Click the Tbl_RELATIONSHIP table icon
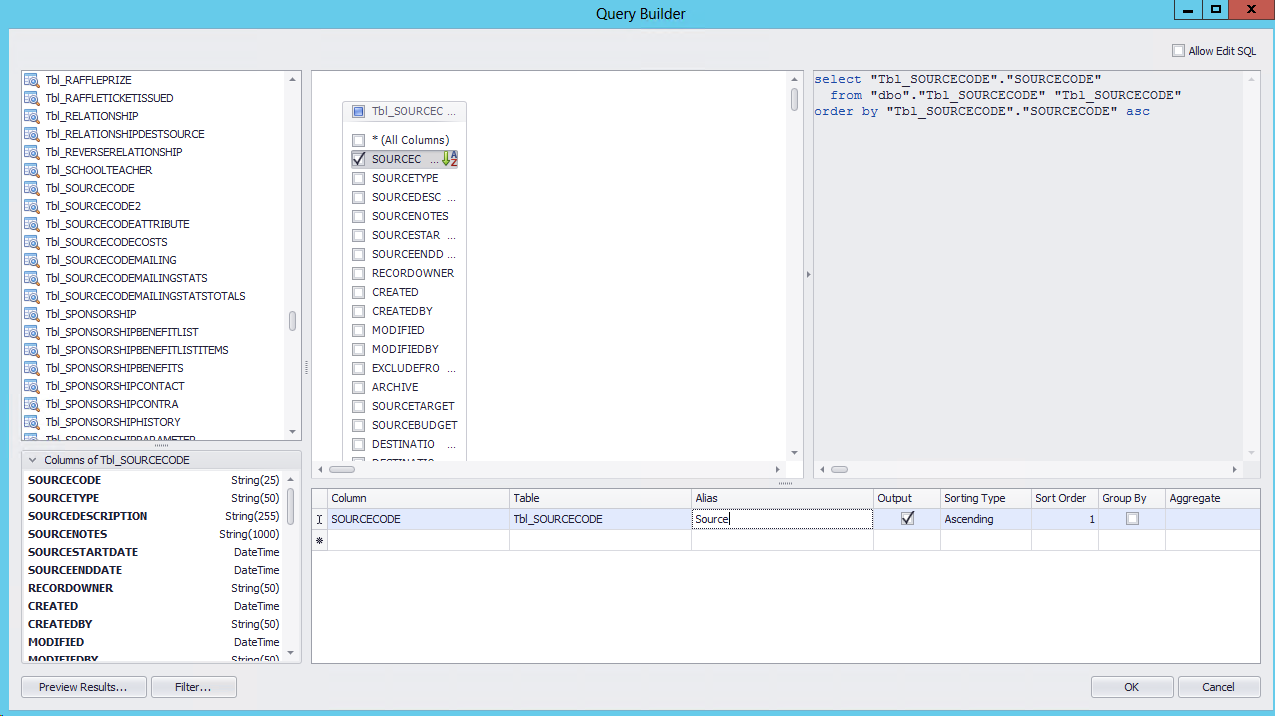Screen dimensions: 1275x716 click(x=31, y=116)
